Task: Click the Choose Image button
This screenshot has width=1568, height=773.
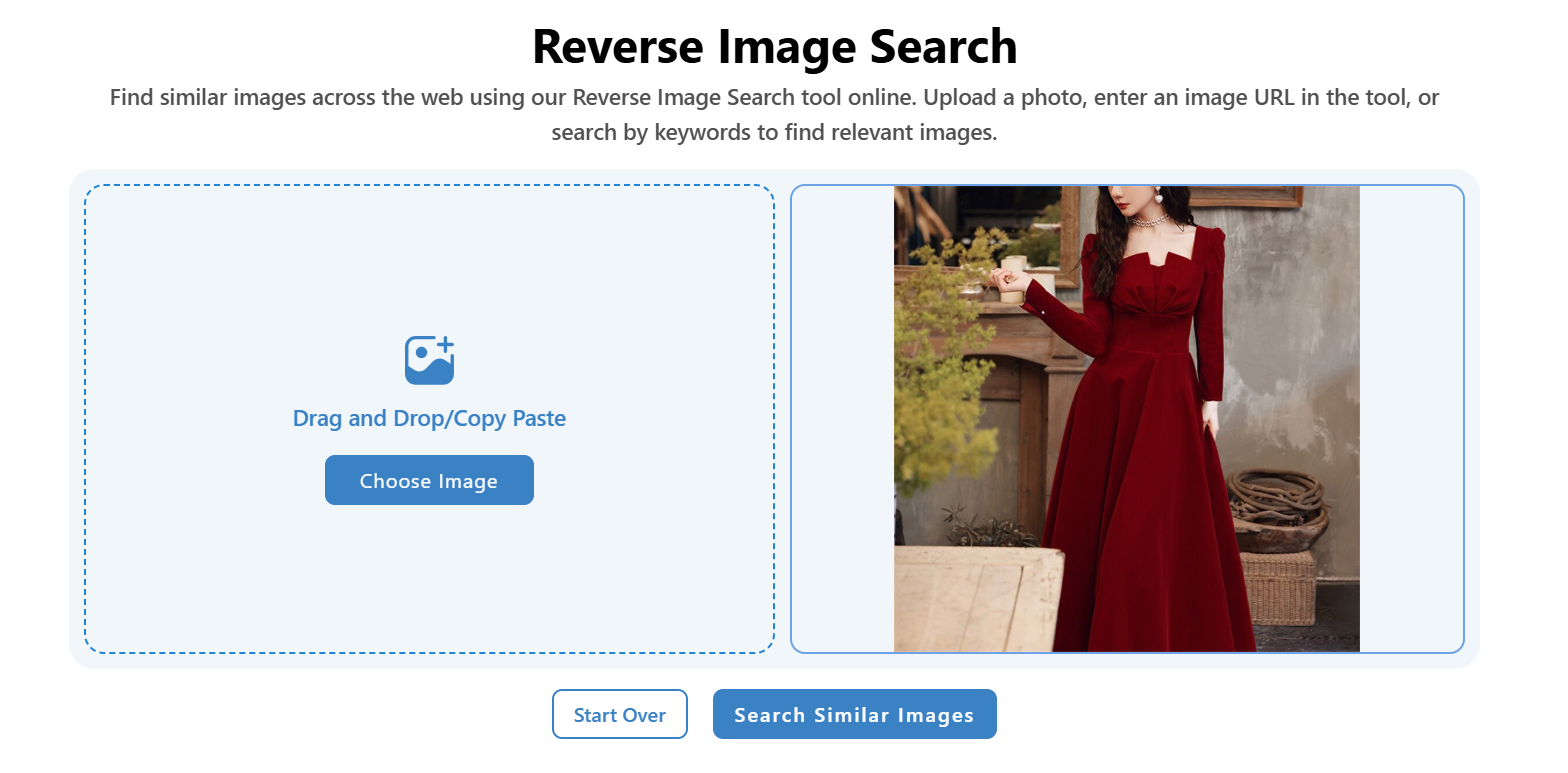Action: point(429,481)
